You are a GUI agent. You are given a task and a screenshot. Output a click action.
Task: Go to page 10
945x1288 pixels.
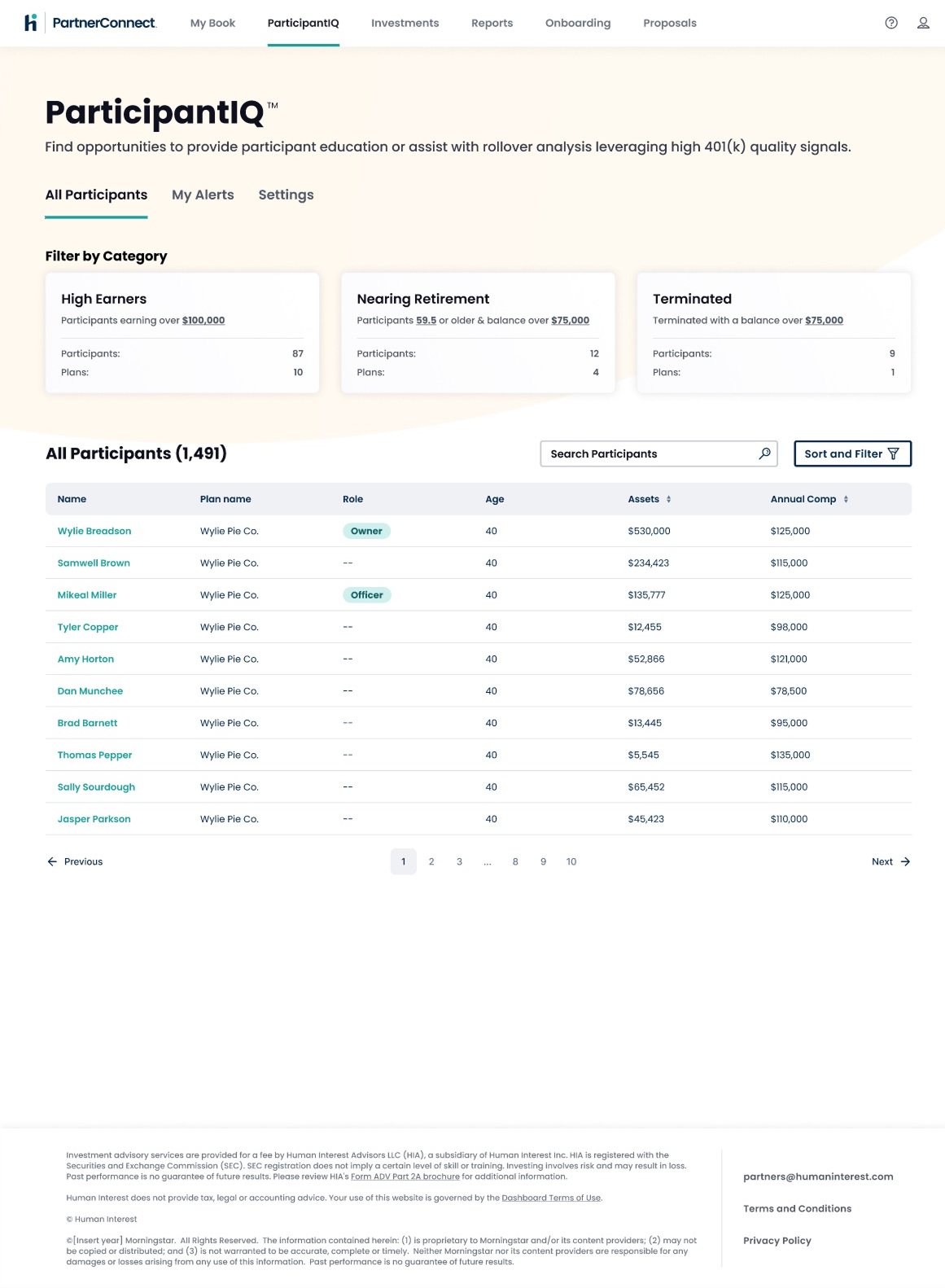click(571, 861)
